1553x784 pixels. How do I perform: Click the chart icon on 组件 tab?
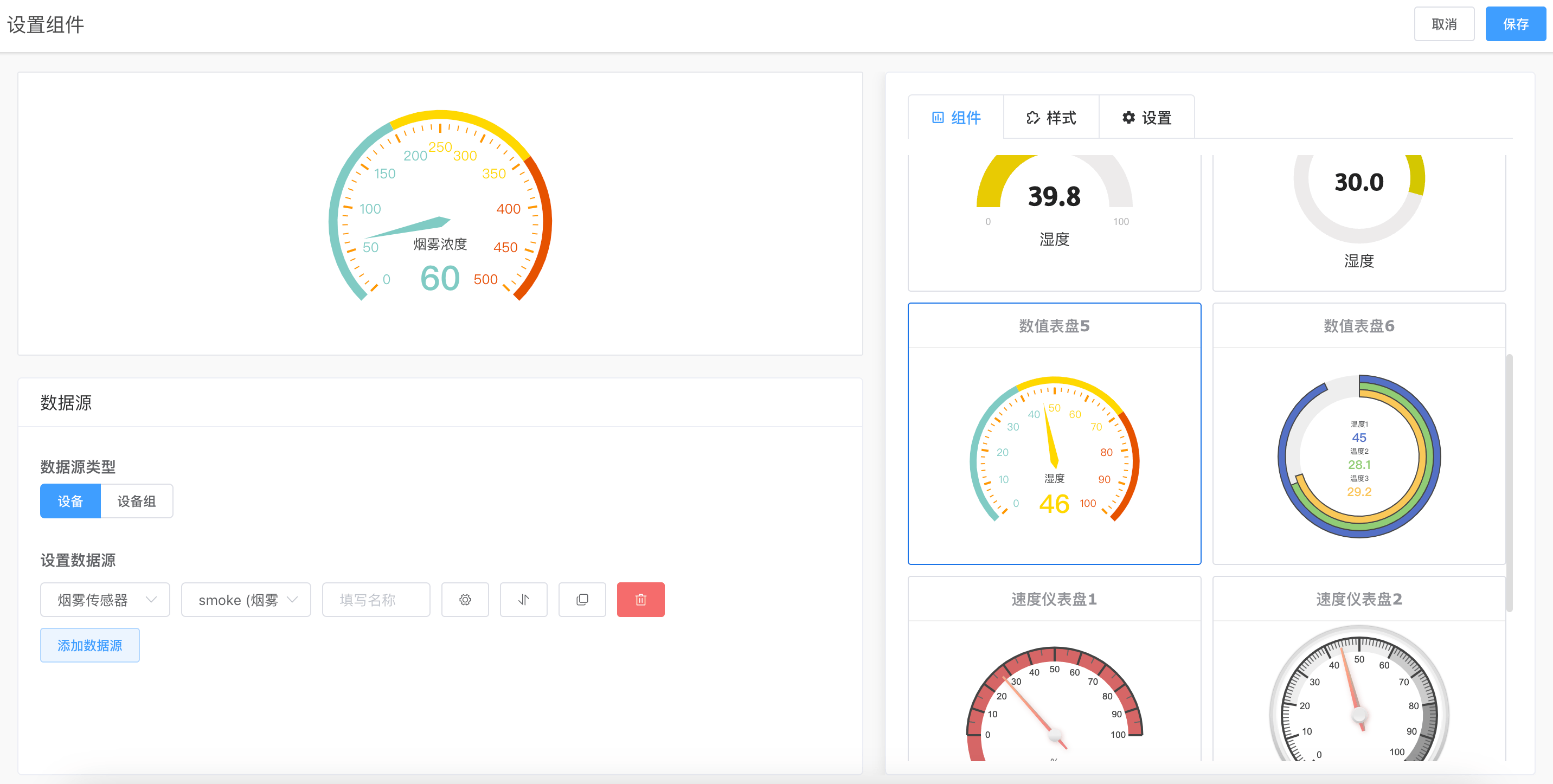tap(938, 118)
